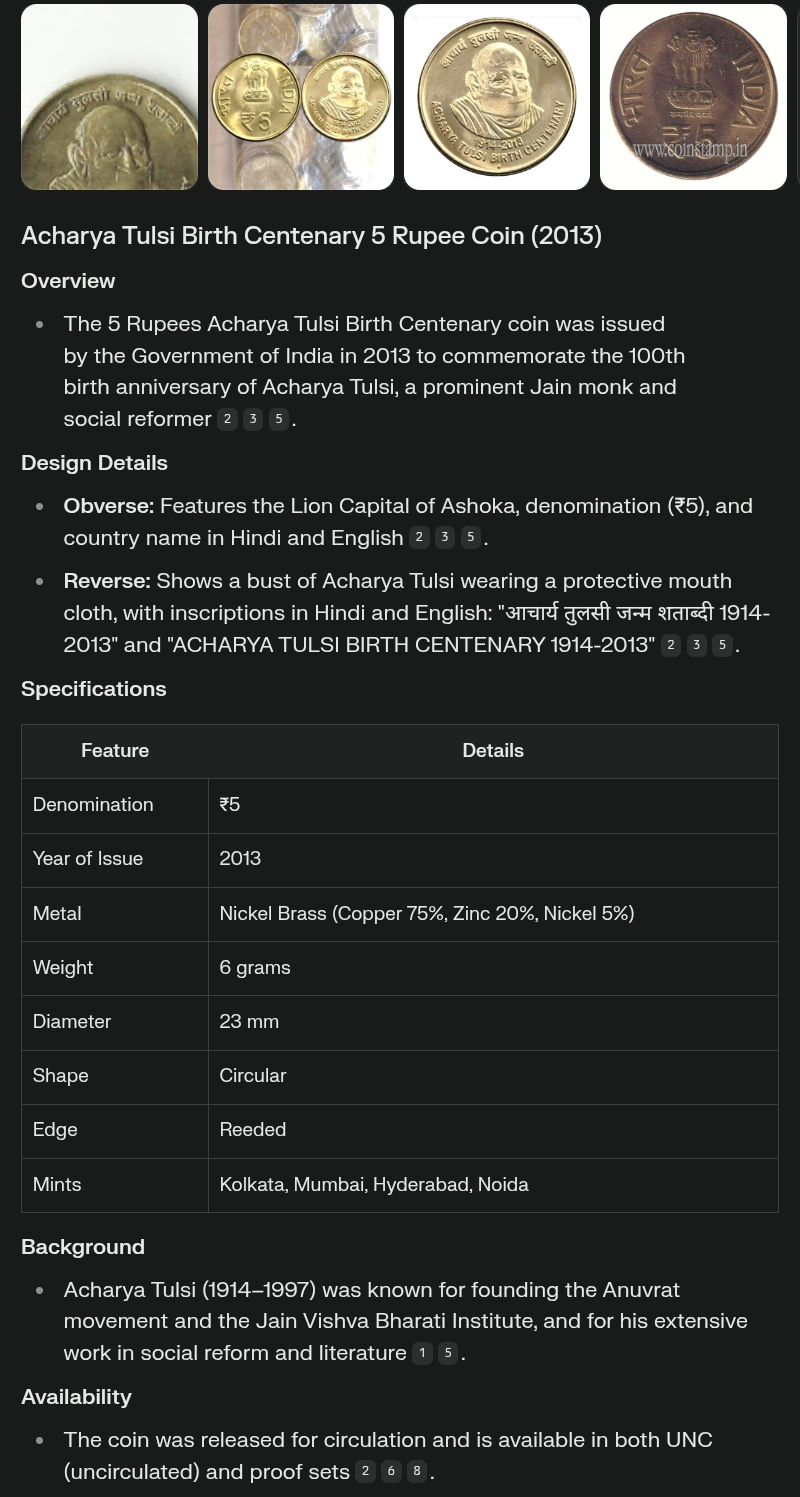Image resolution: width=800 pixels, height=1497 pixels.
Task: Open citation 5 in the Overview bullet
Action: (x=279, y=419)
